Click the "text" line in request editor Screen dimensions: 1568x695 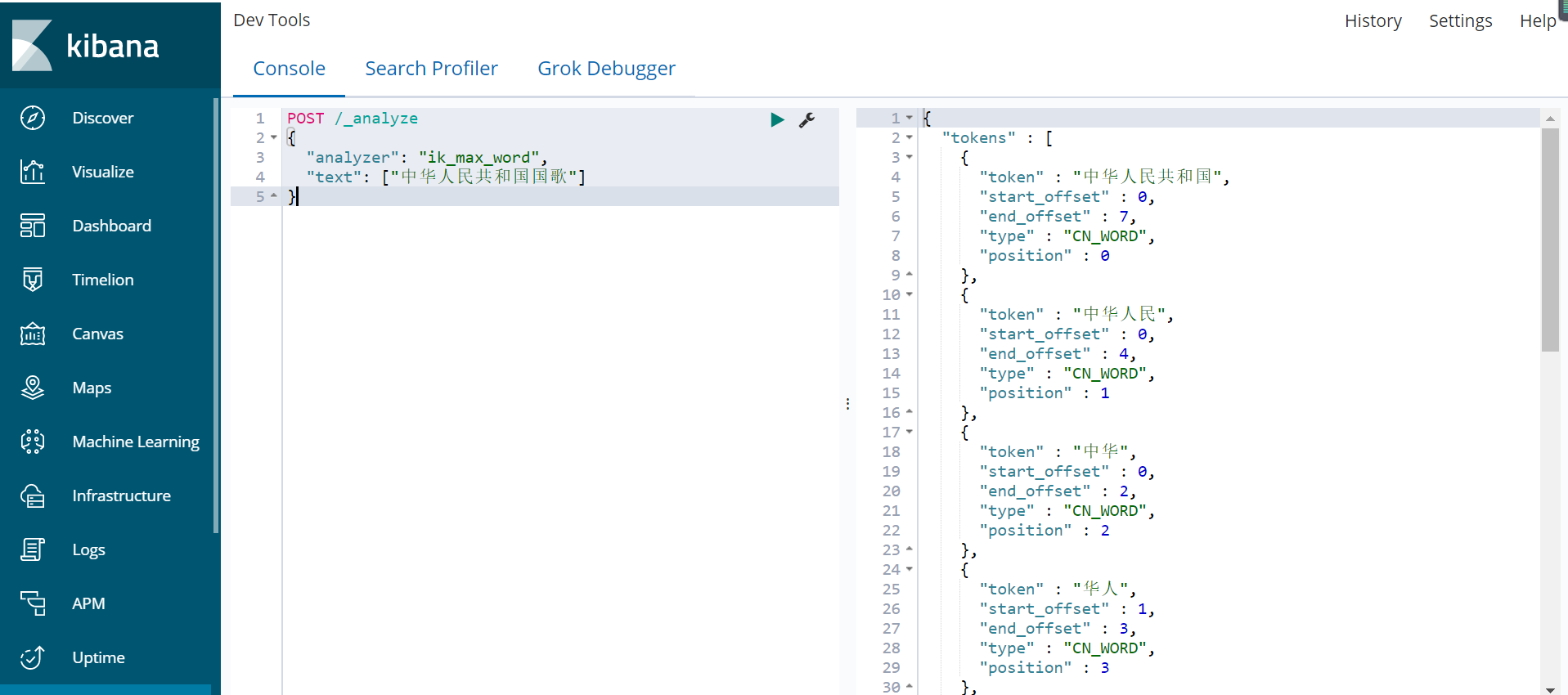point(446,177)
